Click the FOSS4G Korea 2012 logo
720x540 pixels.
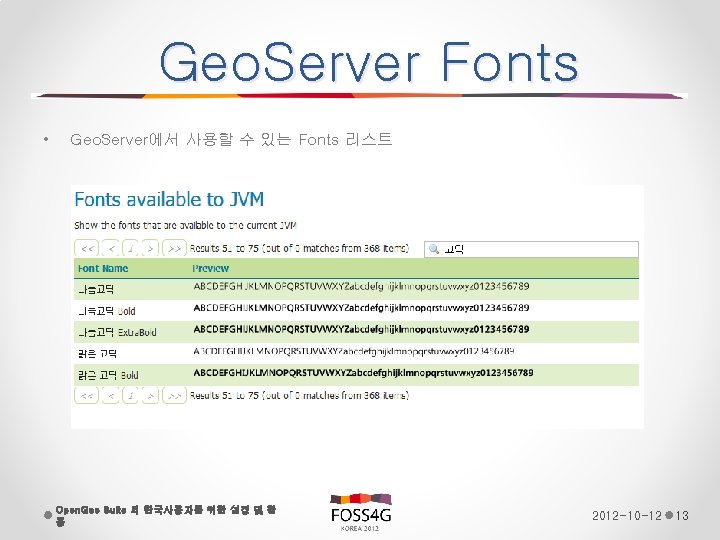point(360,512)
